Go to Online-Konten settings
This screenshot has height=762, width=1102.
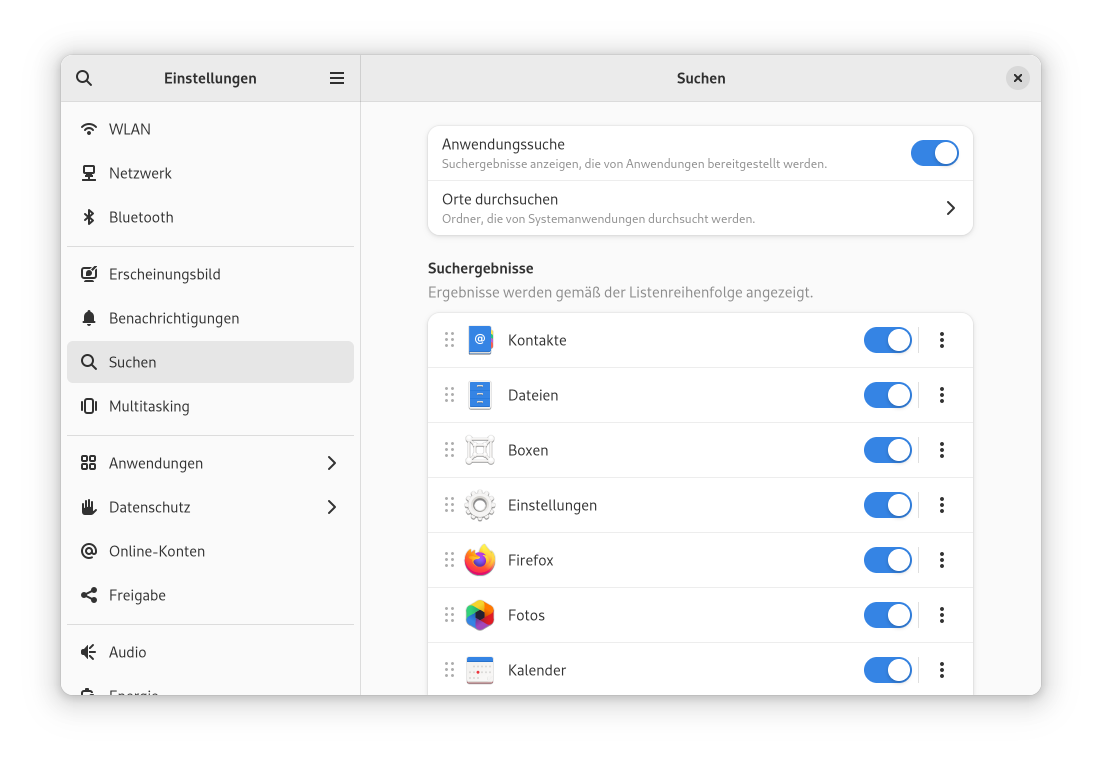[x=157, y=551]
